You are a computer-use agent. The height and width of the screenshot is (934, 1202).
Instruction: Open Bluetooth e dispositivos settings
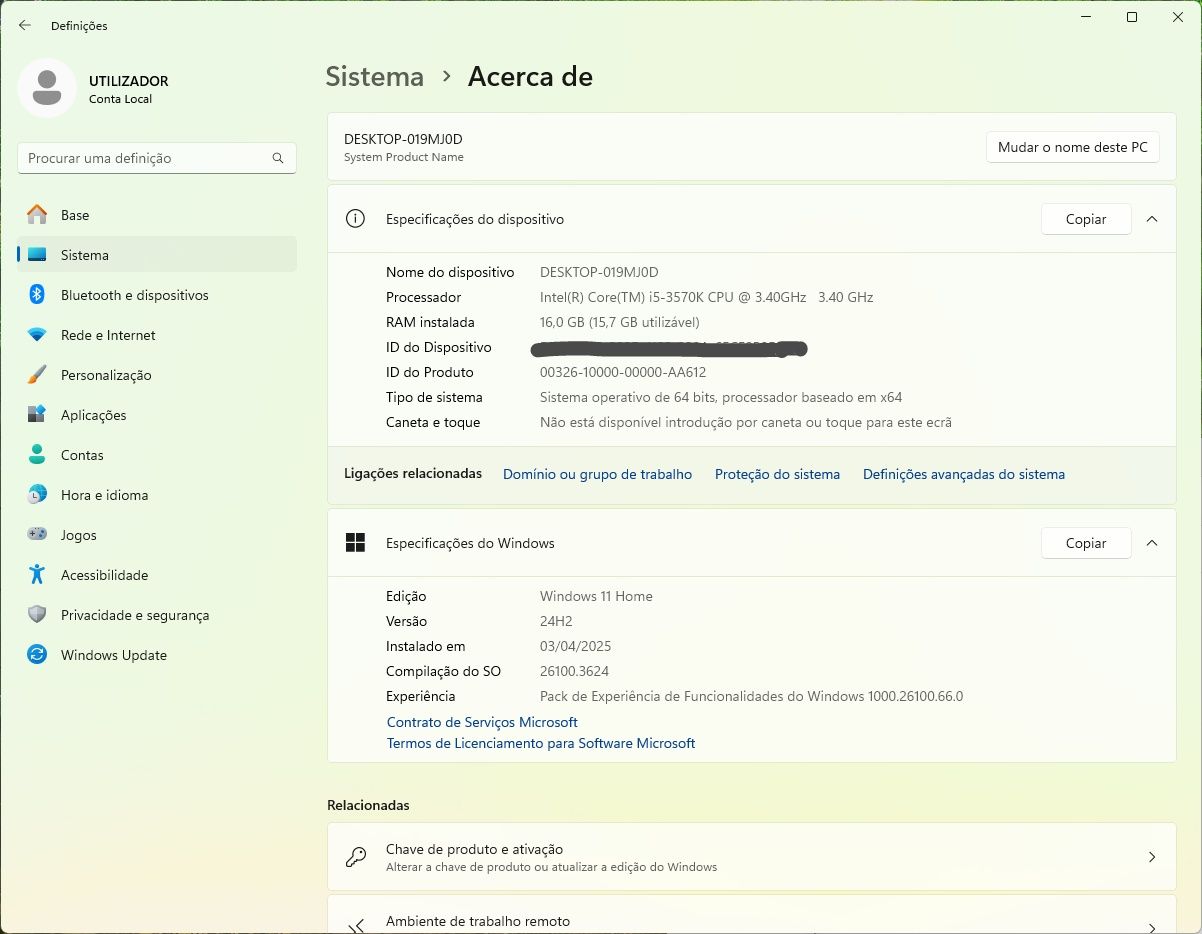coord(157,295)
